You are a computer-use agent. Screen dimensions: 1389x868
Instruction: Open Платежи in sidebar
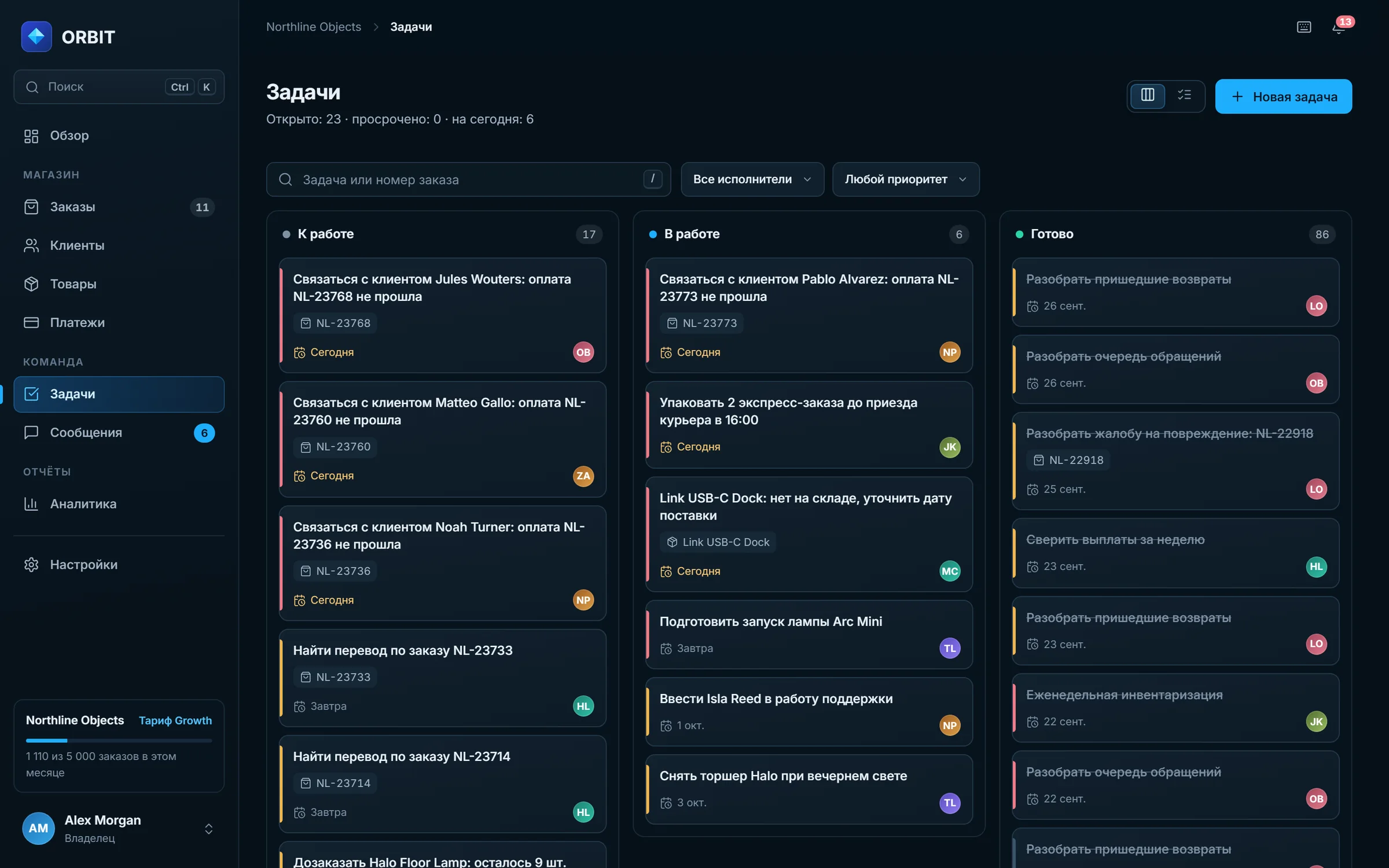[x=119, y=322]
